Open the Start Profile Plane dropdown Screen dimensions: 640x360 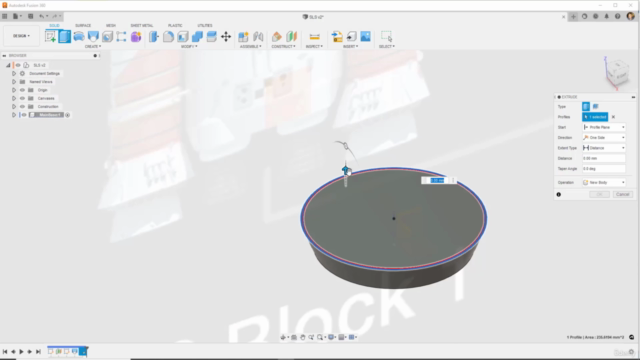pyautogui.click(x=604, y=127)
